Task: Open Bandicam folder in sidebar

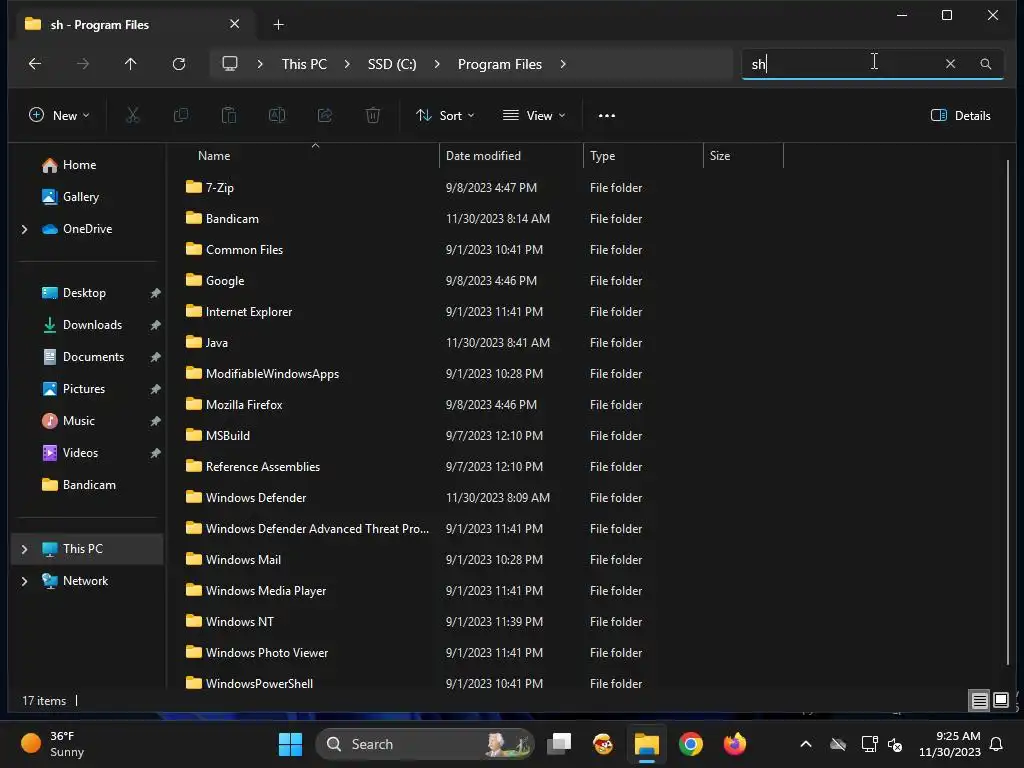Action: pyautogui.click(x=89, y=485)
